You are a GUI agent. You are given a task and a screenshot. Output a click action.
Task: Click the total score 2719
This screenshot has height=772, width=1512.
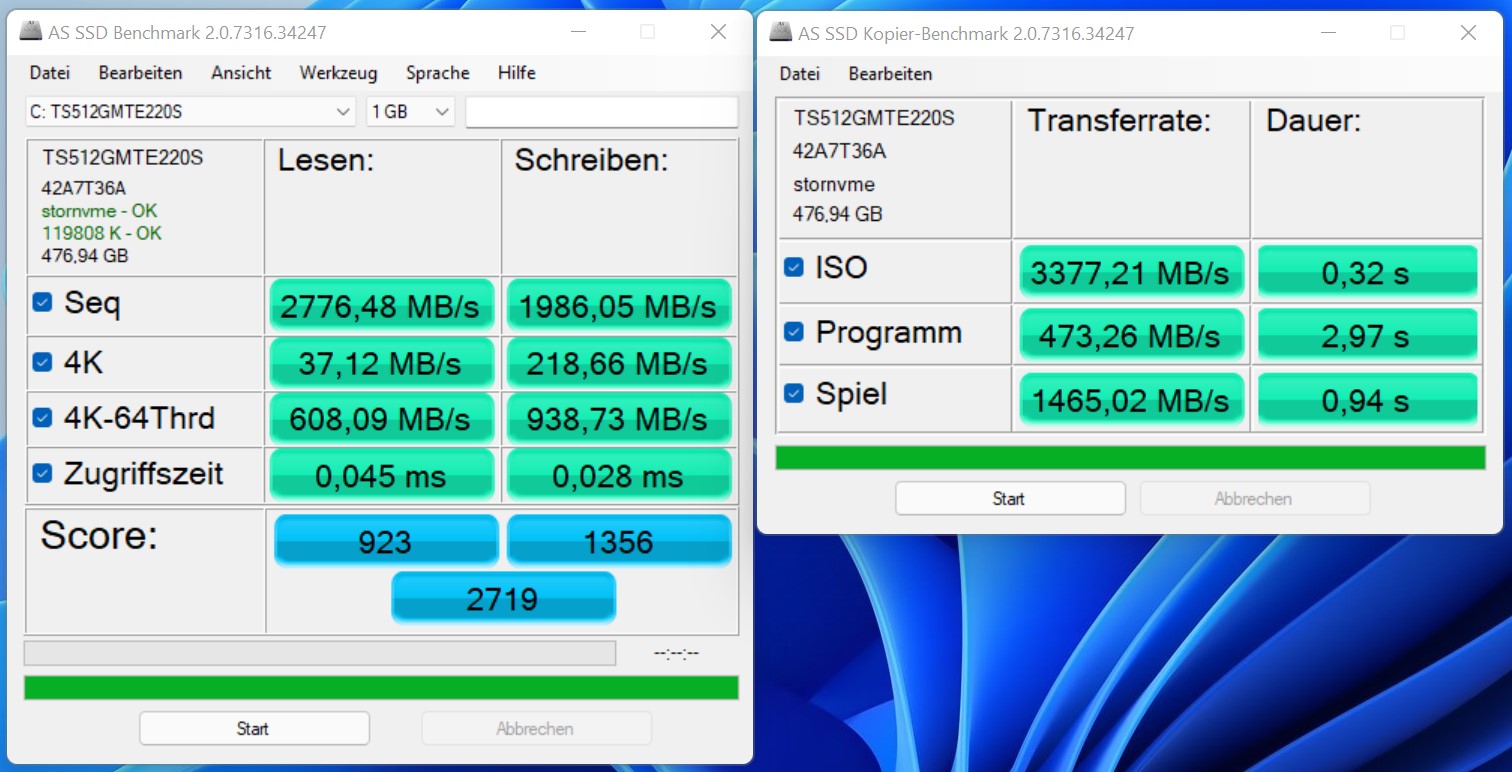tap(503, 598)
